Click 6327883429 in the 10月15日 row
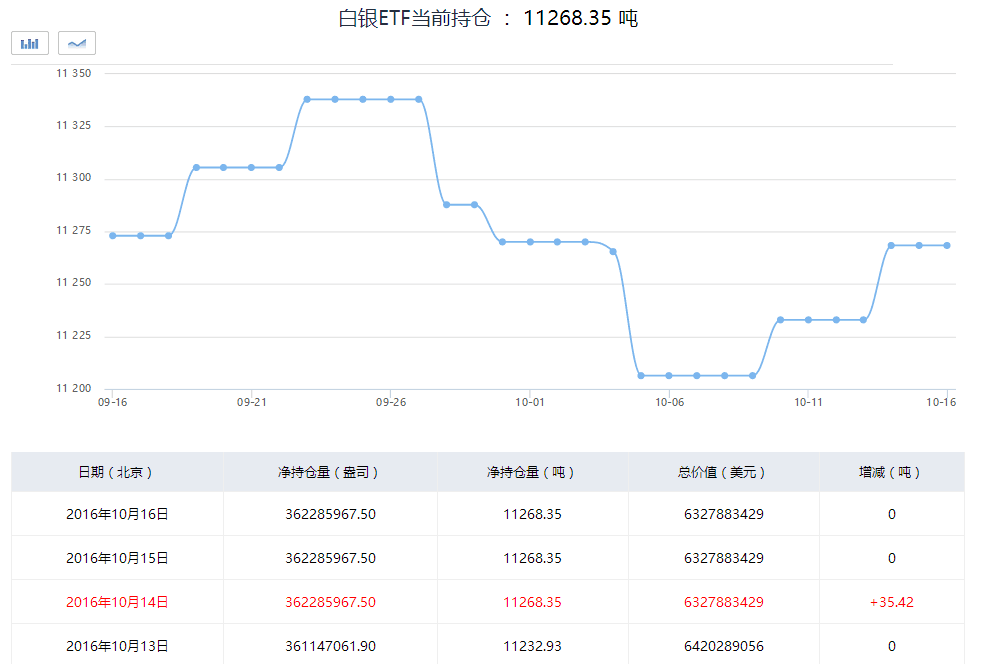 (724, 558)
